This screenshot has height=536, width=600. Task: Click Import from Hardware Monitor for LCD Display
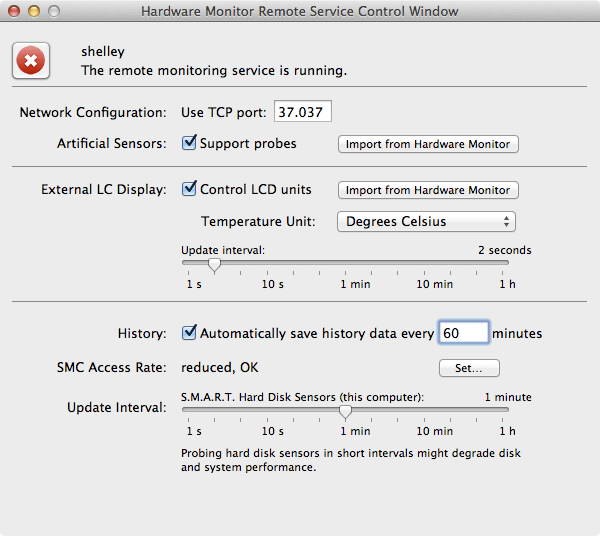[428, 190]
